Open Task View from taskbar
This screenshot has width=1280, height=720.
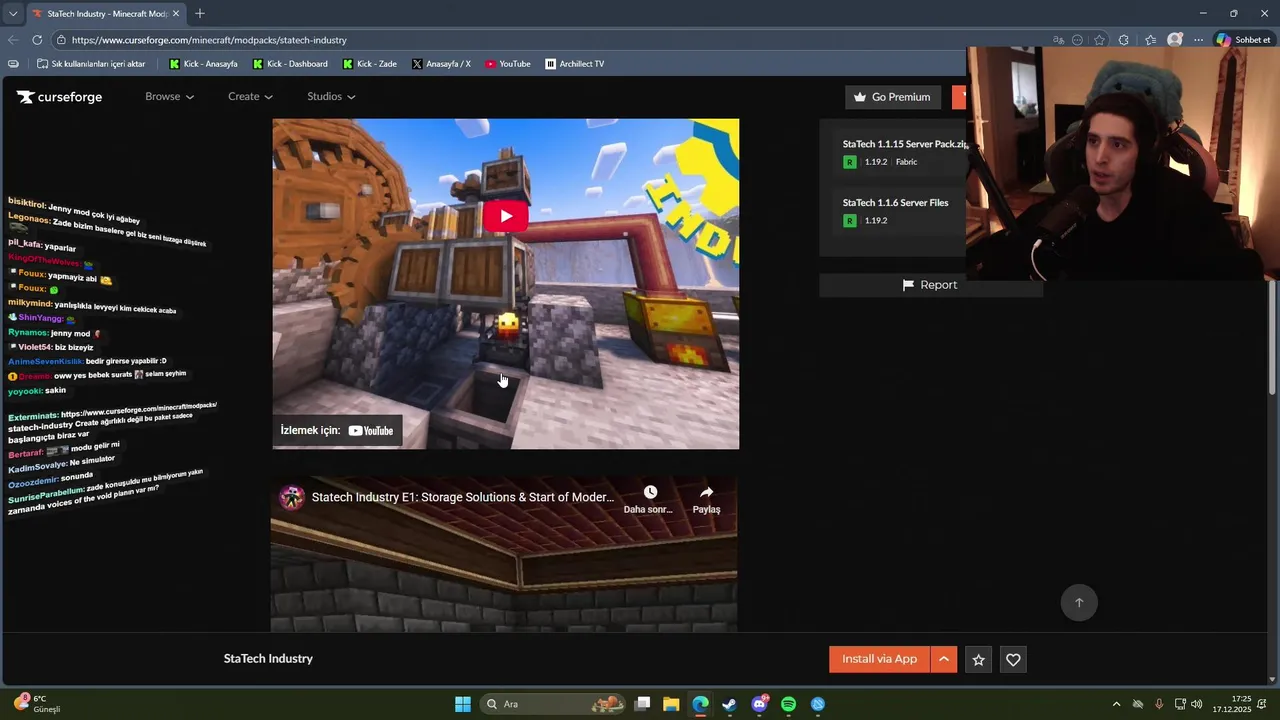[643, 704]
